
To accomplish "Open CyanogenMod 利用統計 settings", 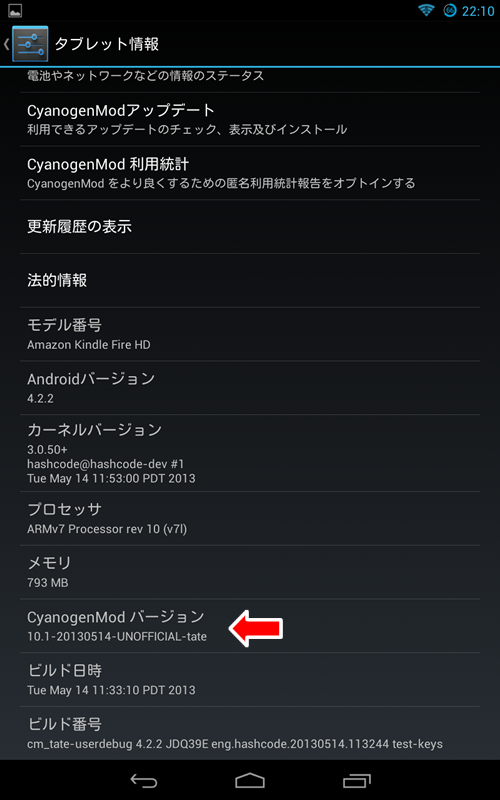I will 250,173.
